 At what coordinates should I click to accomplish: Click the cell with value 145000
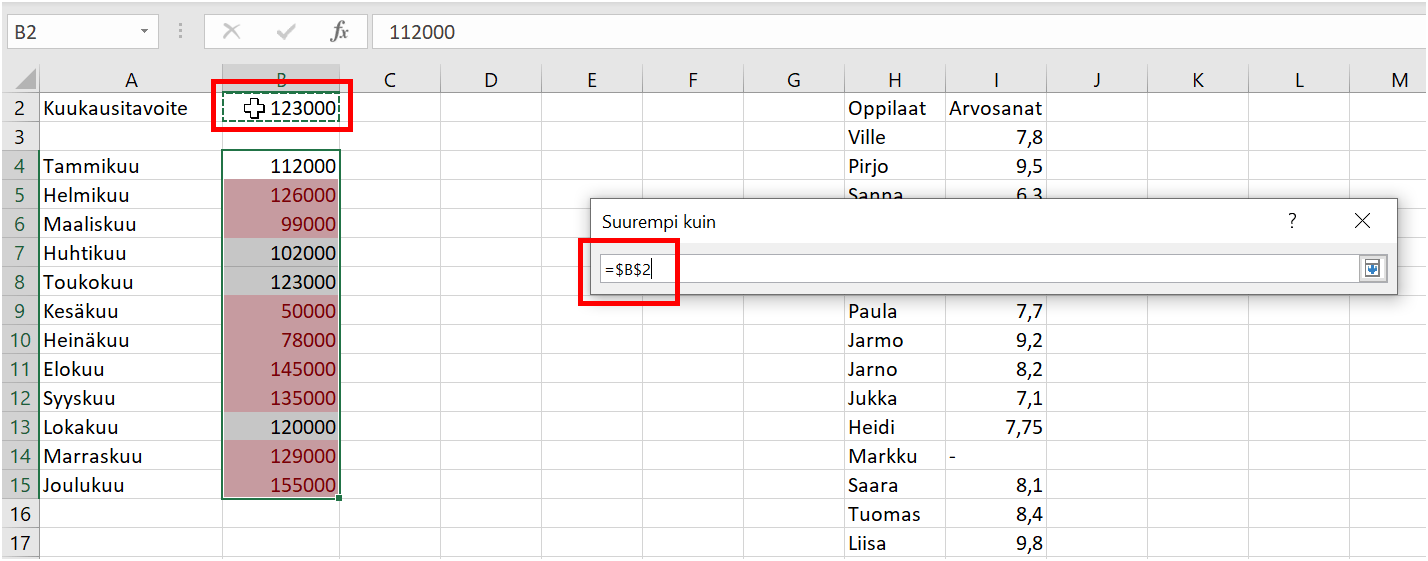(281, 369)
